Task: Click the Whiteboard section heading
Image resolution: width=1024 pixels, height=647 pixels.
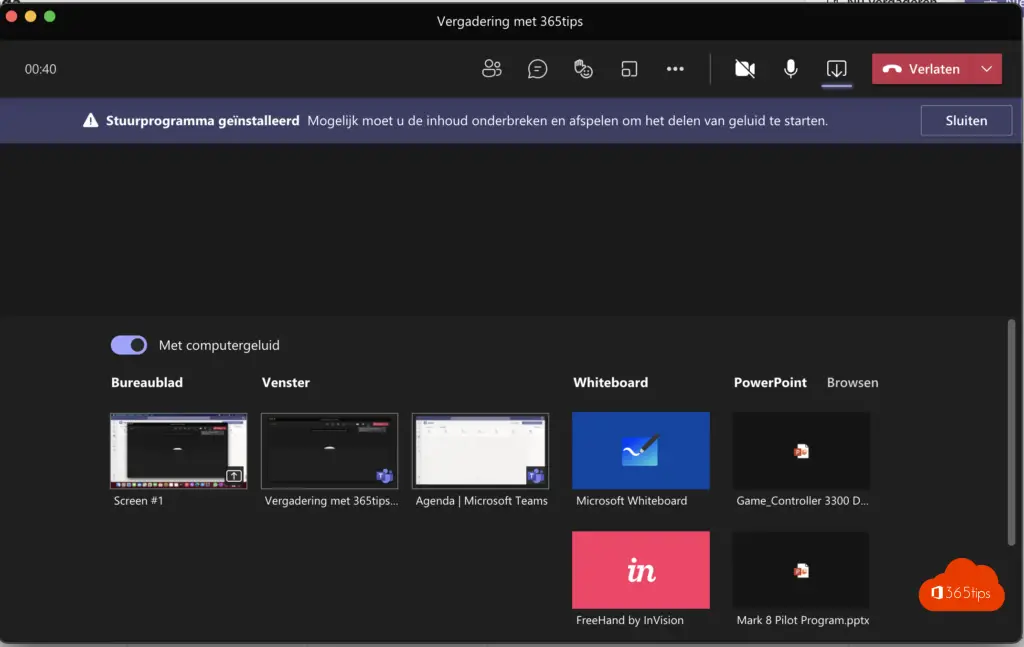Action: (611, 383)
